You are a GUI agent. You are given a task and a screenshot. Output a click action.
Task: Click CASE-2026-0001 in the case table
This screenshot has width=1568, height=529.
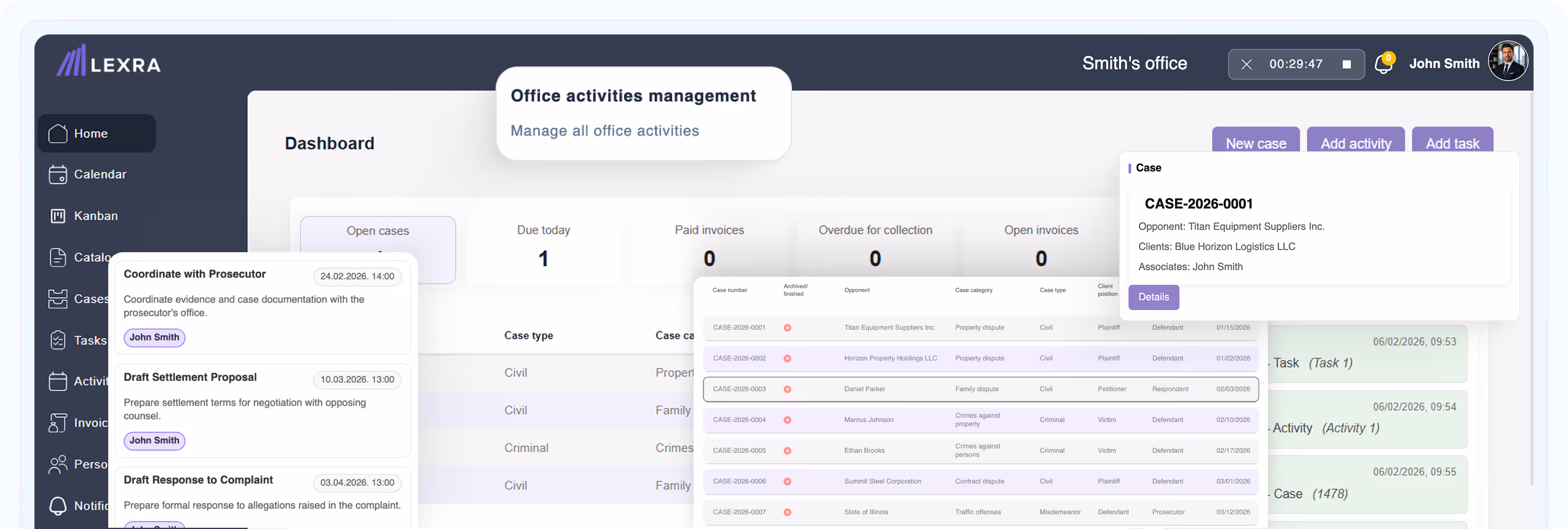point(739,328)
